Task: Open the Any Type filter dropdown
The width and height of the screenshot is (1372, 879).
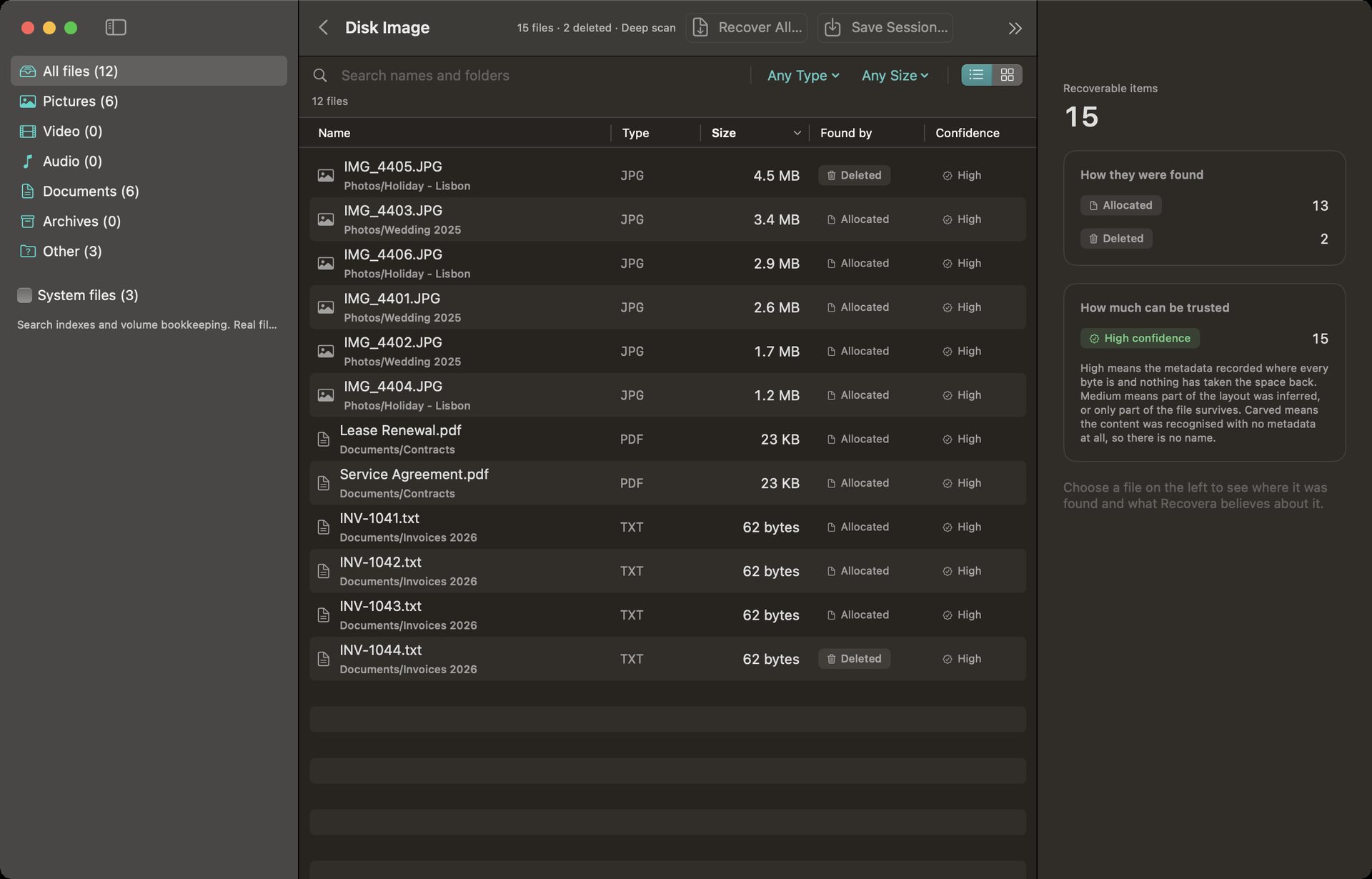Action: coord(803,75)
